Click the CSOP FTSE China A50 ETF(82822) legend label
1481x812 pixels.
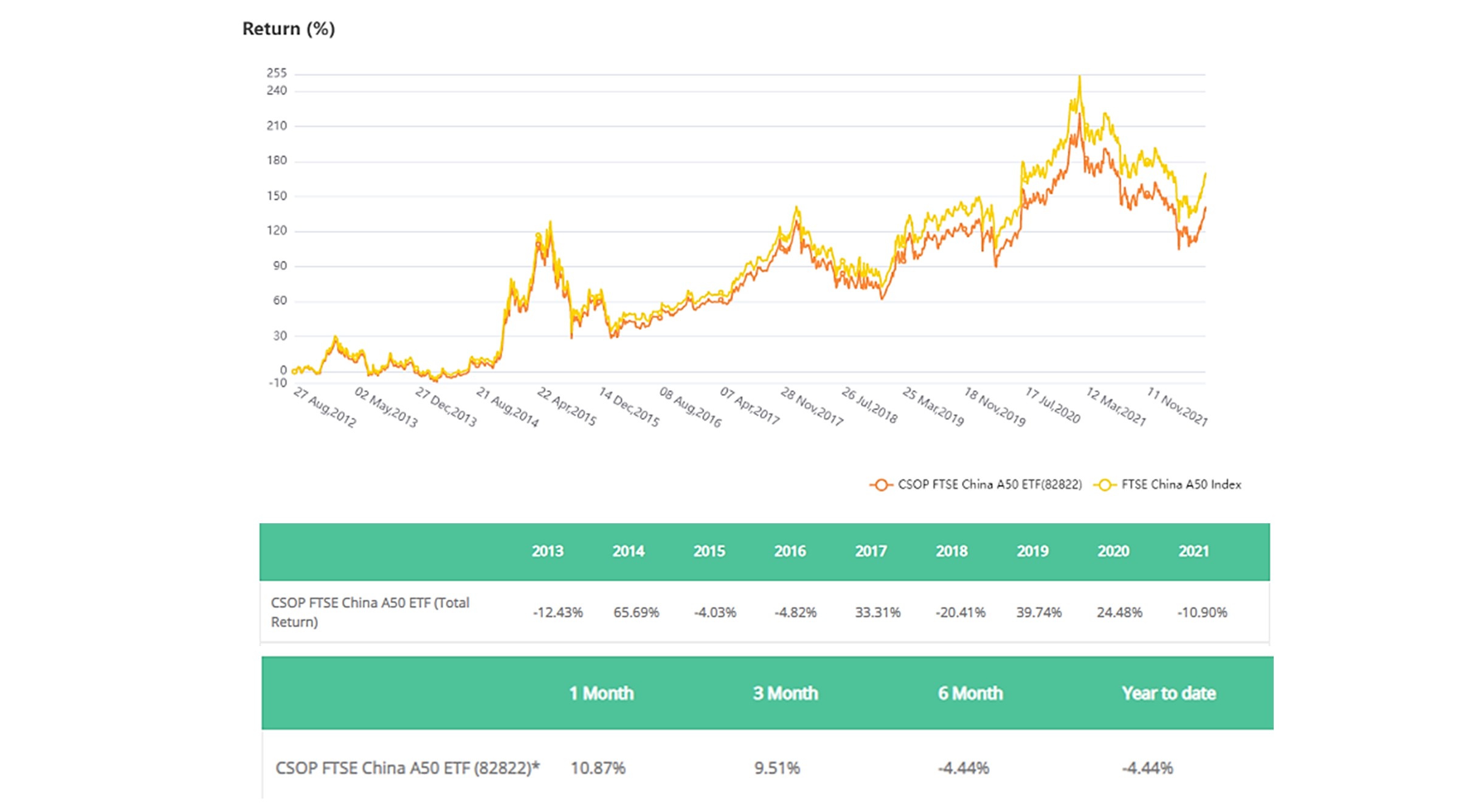coord(990,485)
